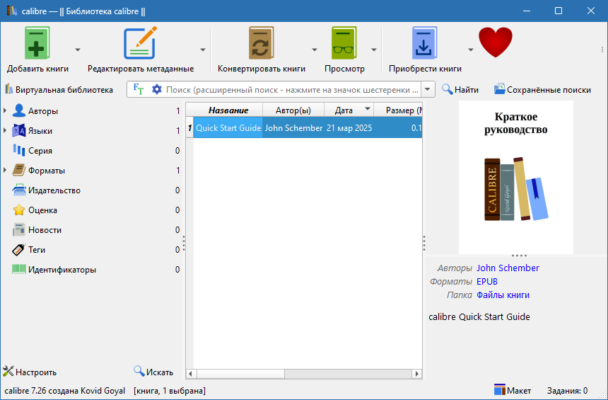Sort by the Название column header

[x=228, y=110]
